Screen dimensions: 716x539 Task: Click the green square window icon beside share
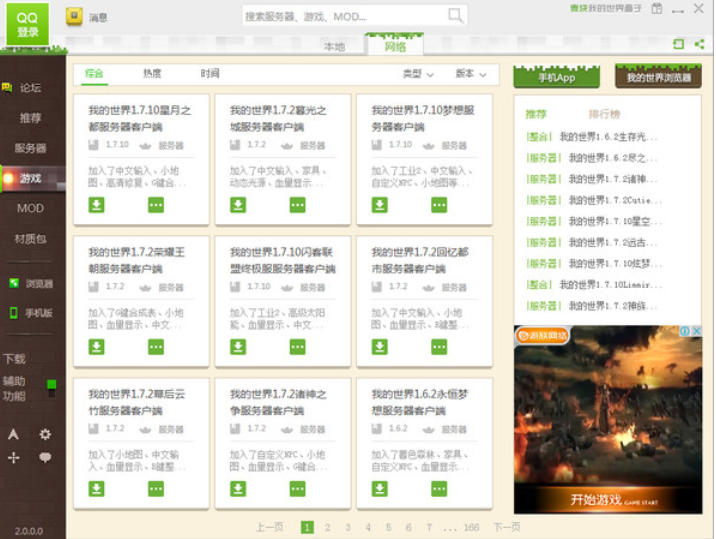point(678,44)
